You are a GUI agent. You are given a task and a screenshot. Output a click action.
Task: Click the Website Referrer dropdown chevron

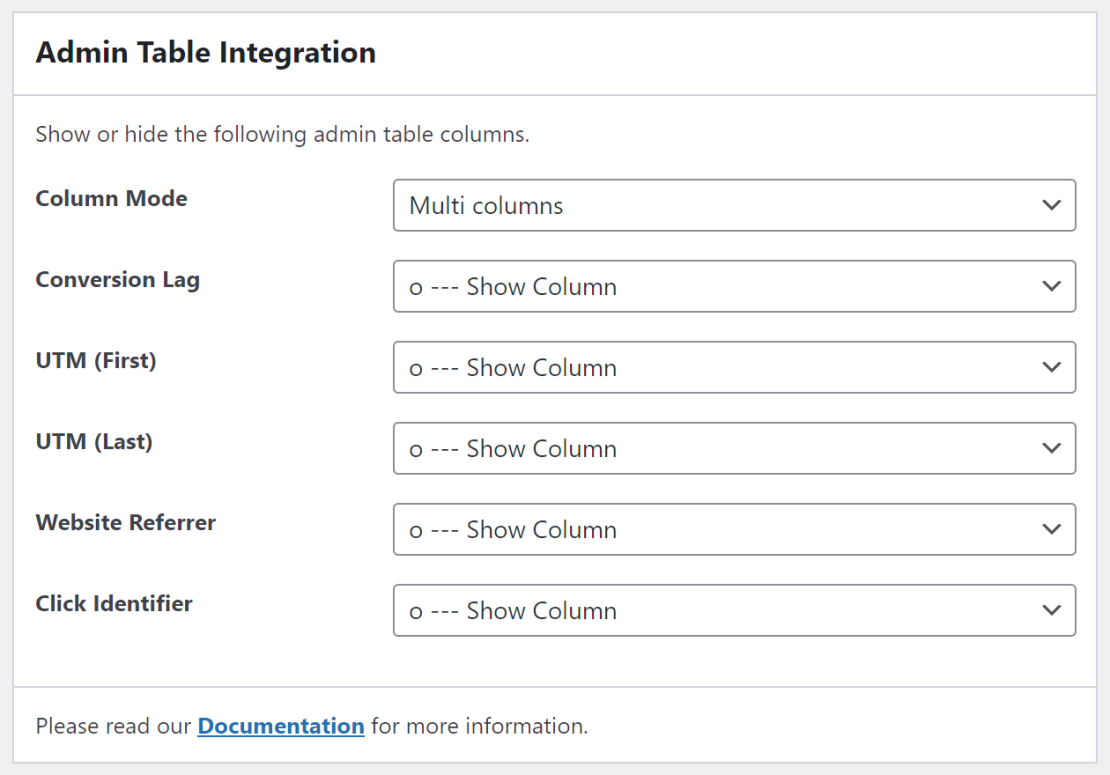click(1051, 529)
